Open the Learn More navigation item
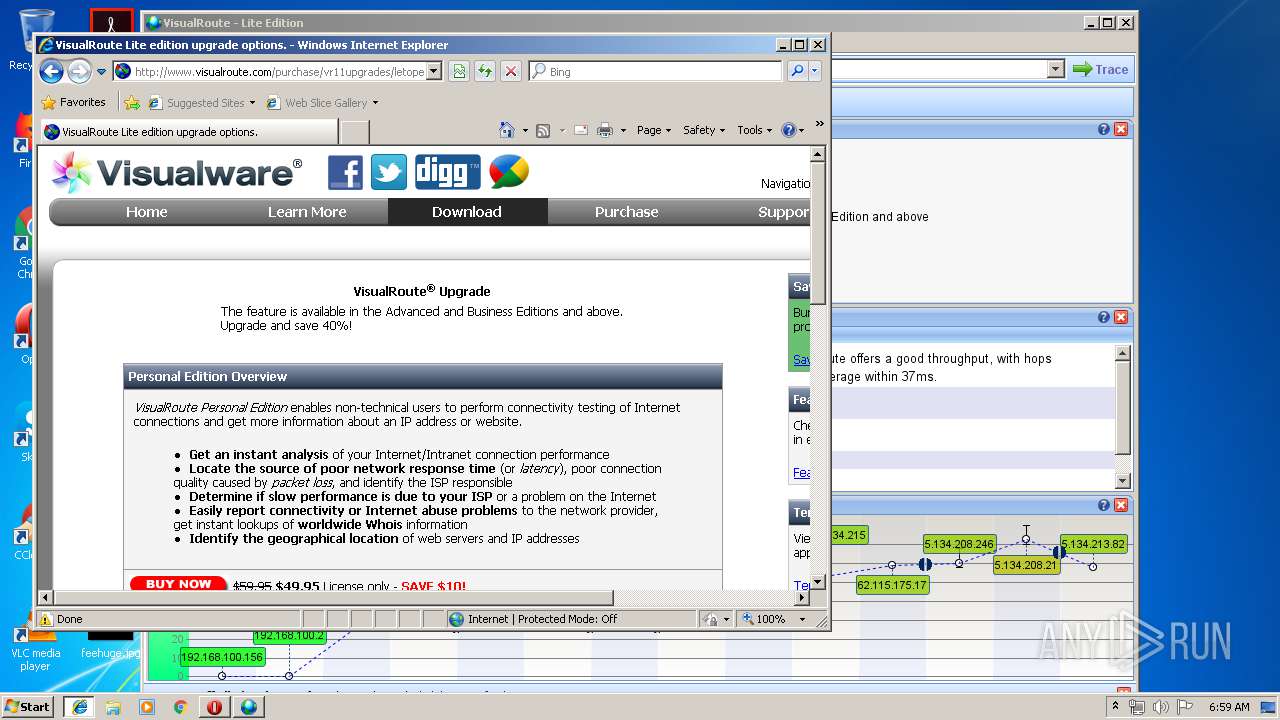The width and height of the screenshot is (1280, 720). (x=307, y=212)
